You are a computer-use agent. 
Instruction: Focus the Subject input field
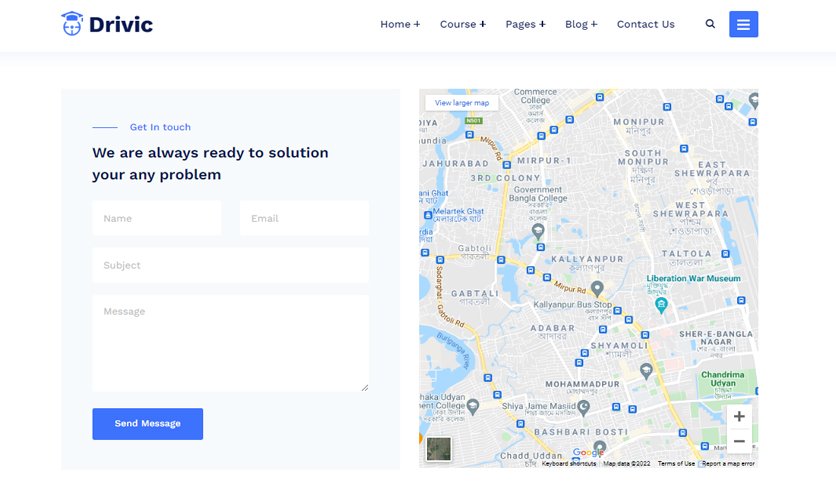tap(230, 265)
